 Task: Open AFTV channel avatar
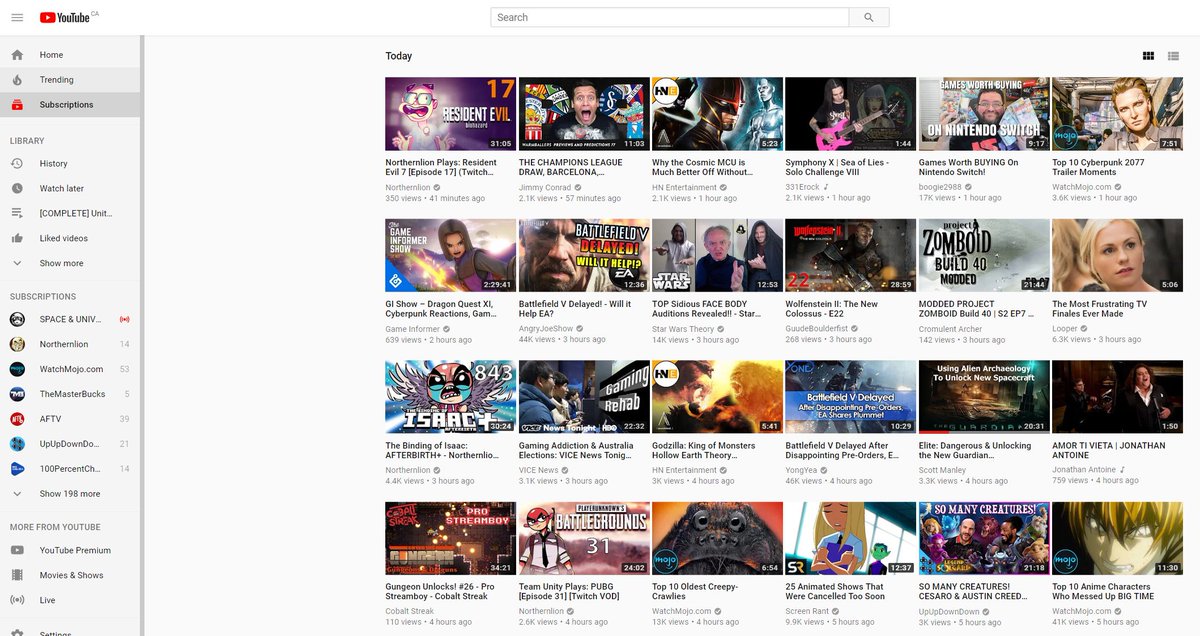pos(17,419)
